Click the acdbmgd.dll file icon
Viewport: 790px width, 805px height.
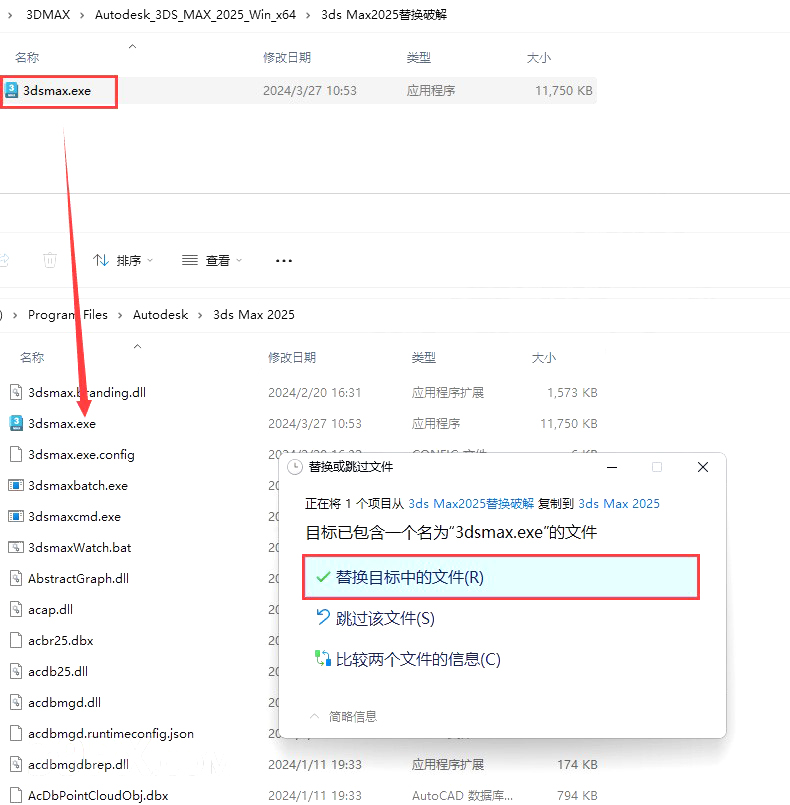(16, 702)
